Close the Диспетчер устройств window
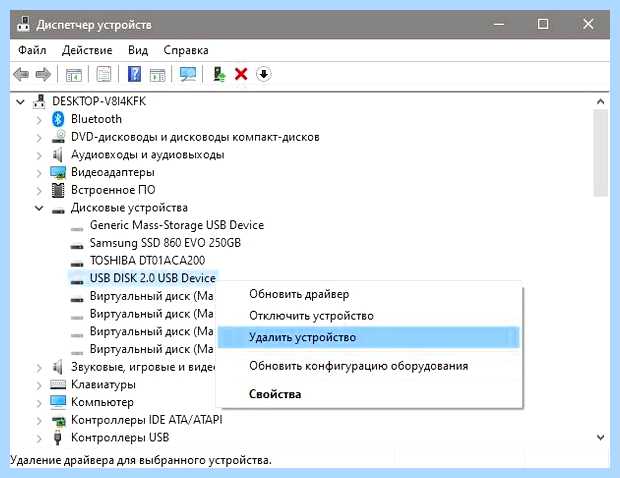This screenshot has height=478, width=620. (588, 24)
